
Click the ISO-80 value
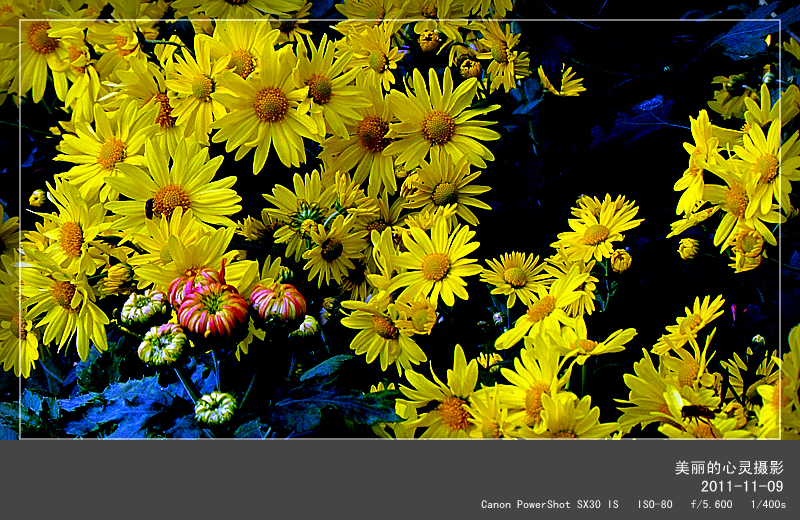pyautogui.click(x=655, y=504)
